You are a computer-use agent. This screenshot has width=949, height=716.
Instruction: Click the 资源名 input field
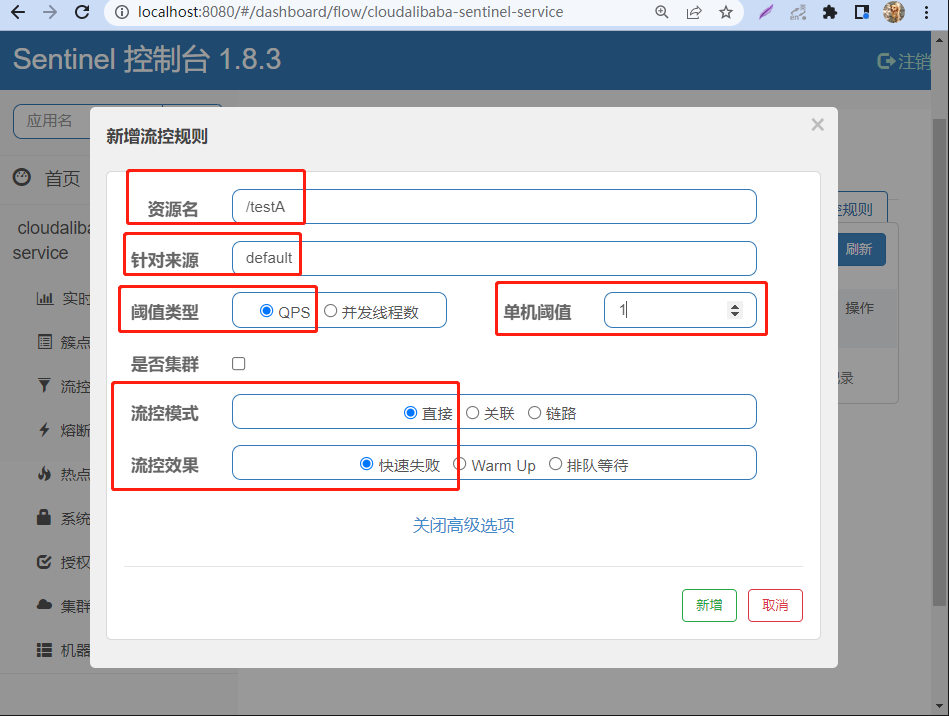coord(494,206)
